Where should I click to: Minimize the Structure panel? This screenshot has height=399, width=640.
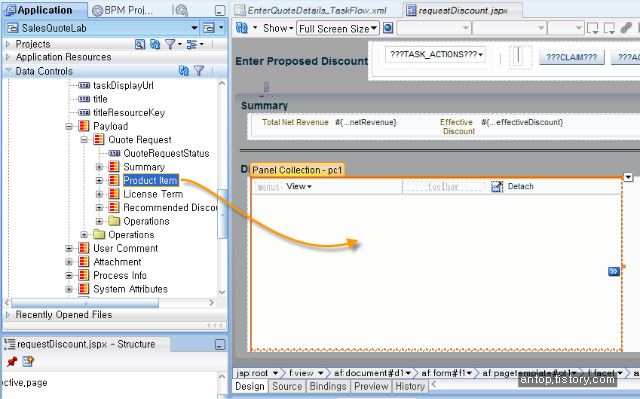[x=220, y=345]
